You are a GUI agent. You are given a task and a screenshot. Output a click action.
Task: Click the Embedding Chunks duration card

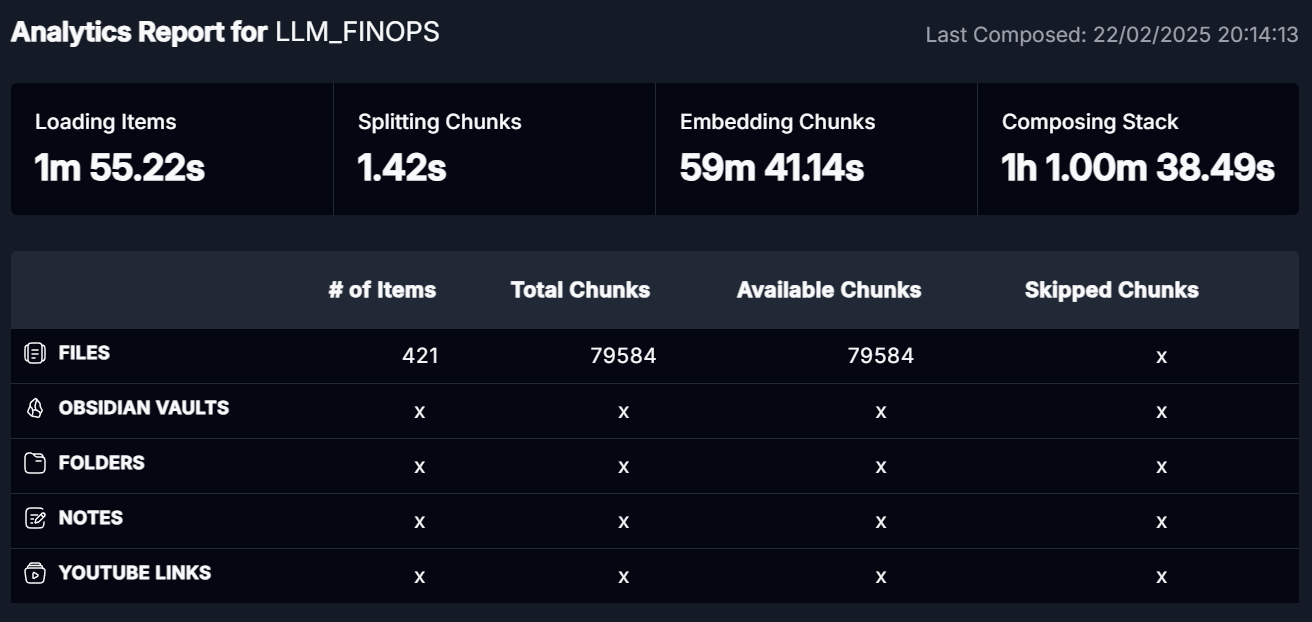pyautogui.click(x=816, y=149)
